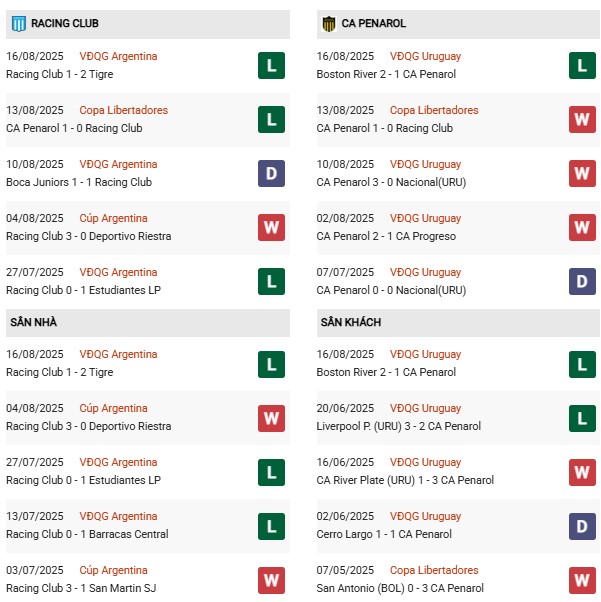Open the Copa Libertadores link dated 13/08/2025 under Racing Club
This screenshot has height=602, width=601.
[x=124, y=110]
